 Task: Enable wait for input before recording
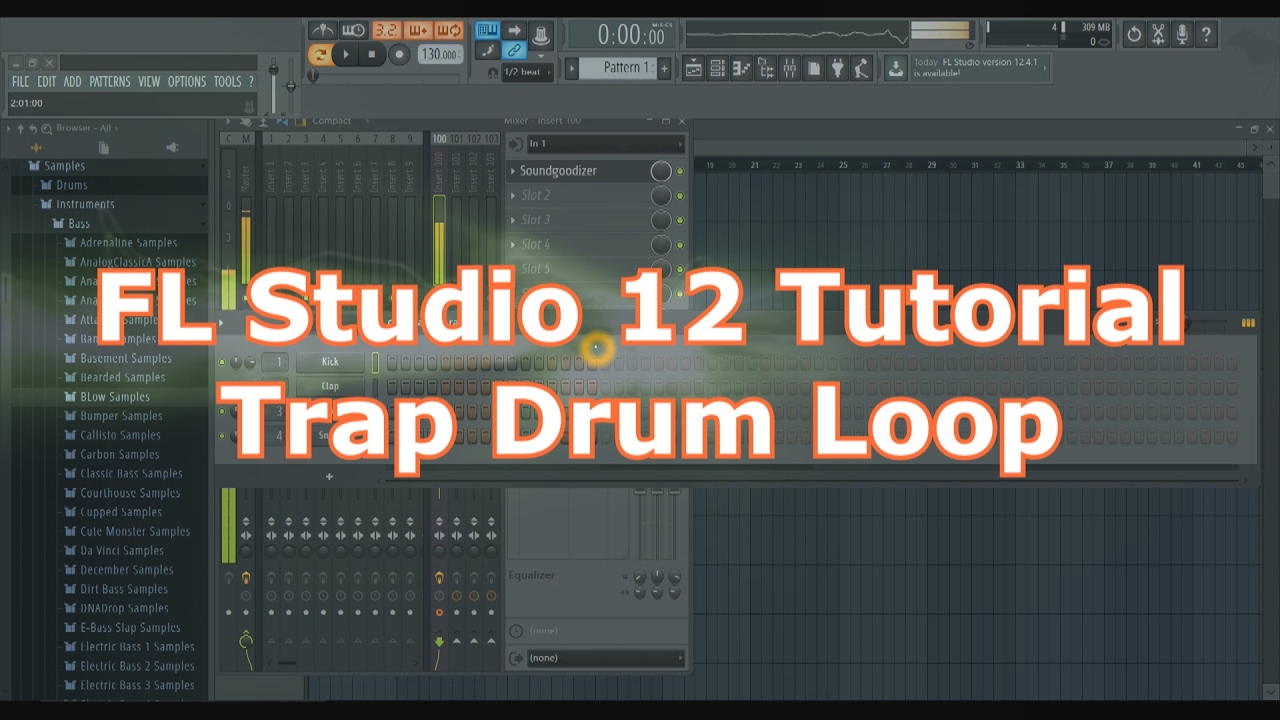click(x=353, y=31)
